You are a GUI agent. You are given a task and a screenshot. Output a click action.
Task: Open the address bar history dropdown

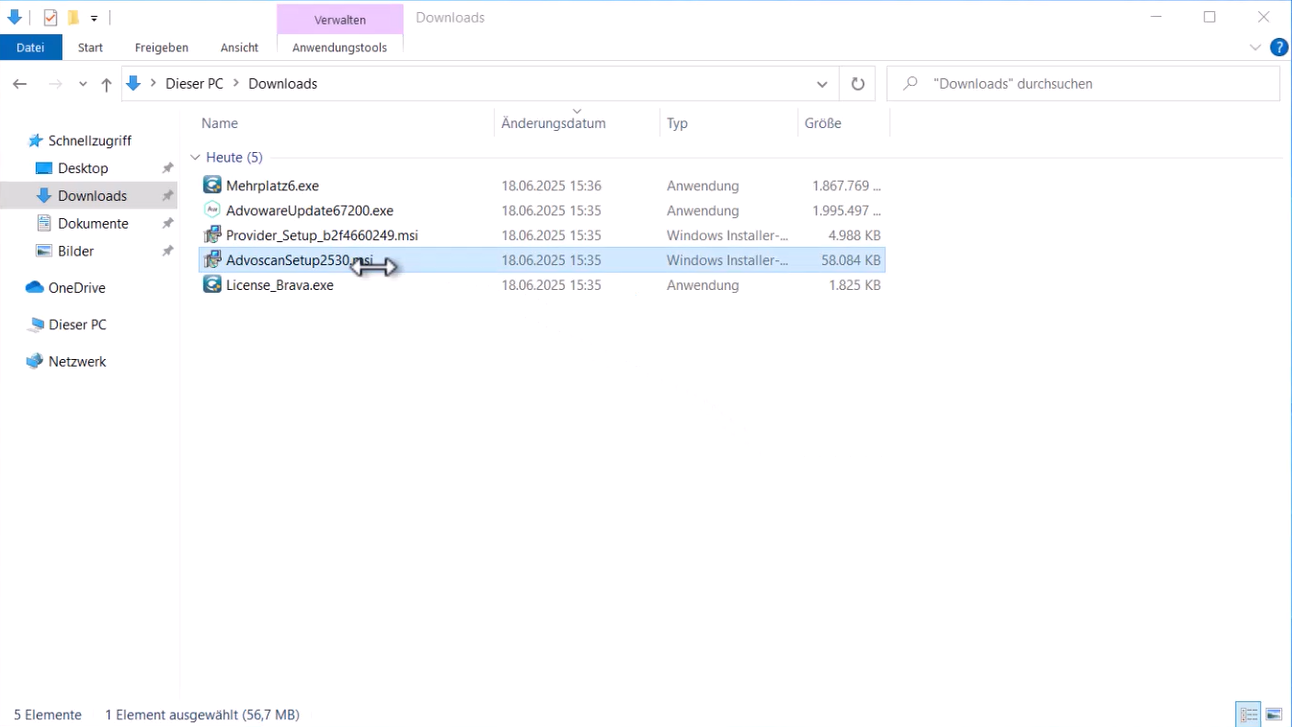coord(822,84)
